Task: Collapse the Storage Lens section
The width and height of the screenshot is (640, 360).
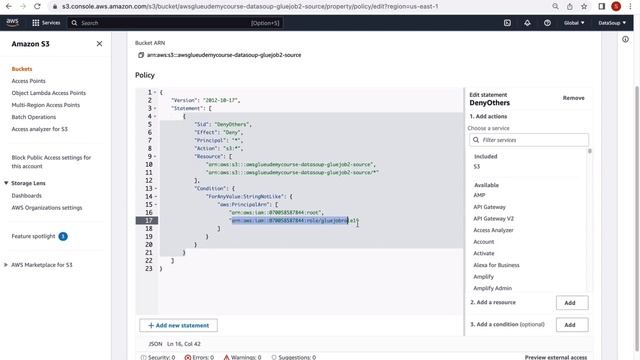Action: [6, 183]
